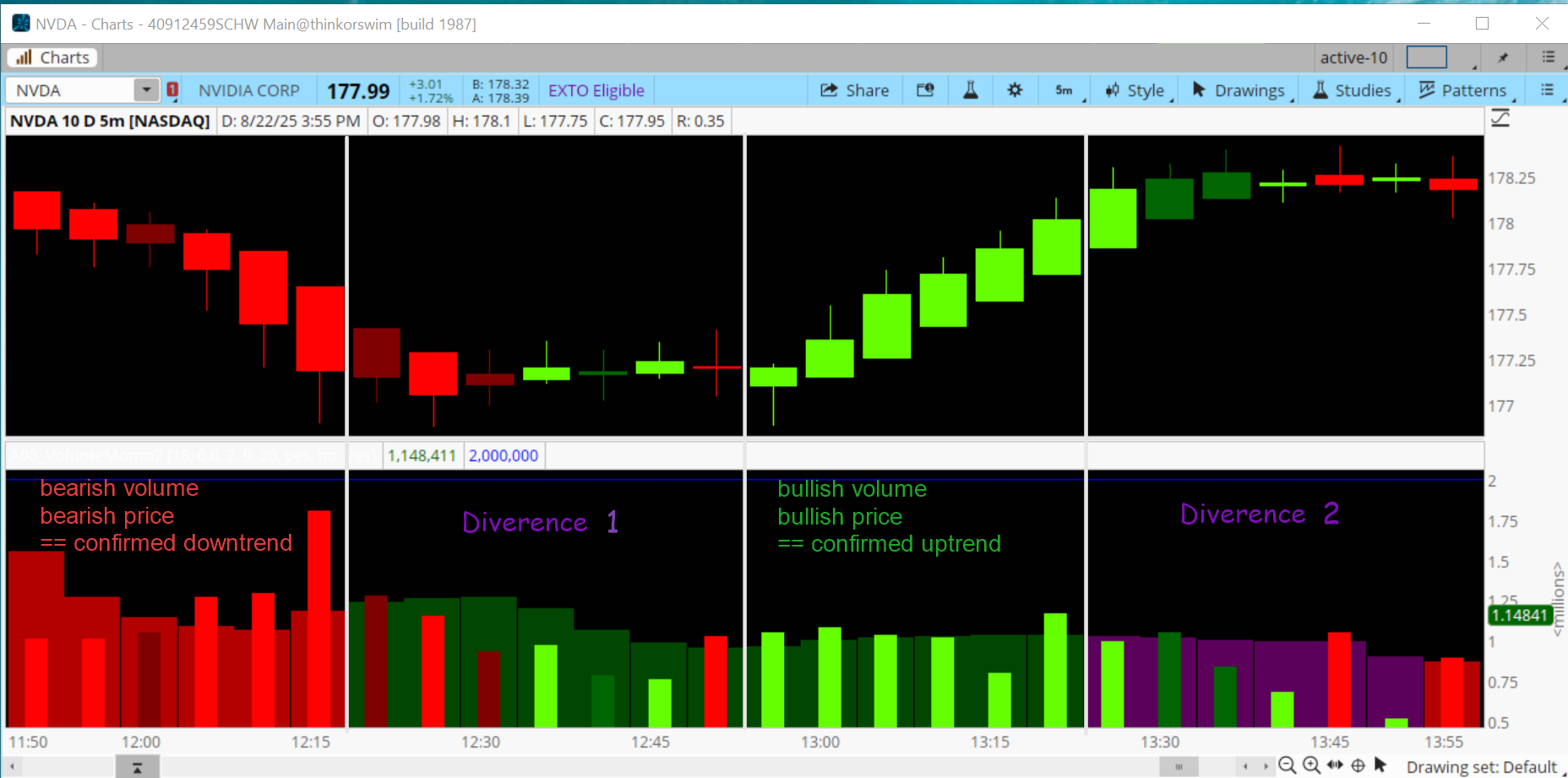
Task: Select the Diverence 2 text drawing
Action: (1259, 514)
